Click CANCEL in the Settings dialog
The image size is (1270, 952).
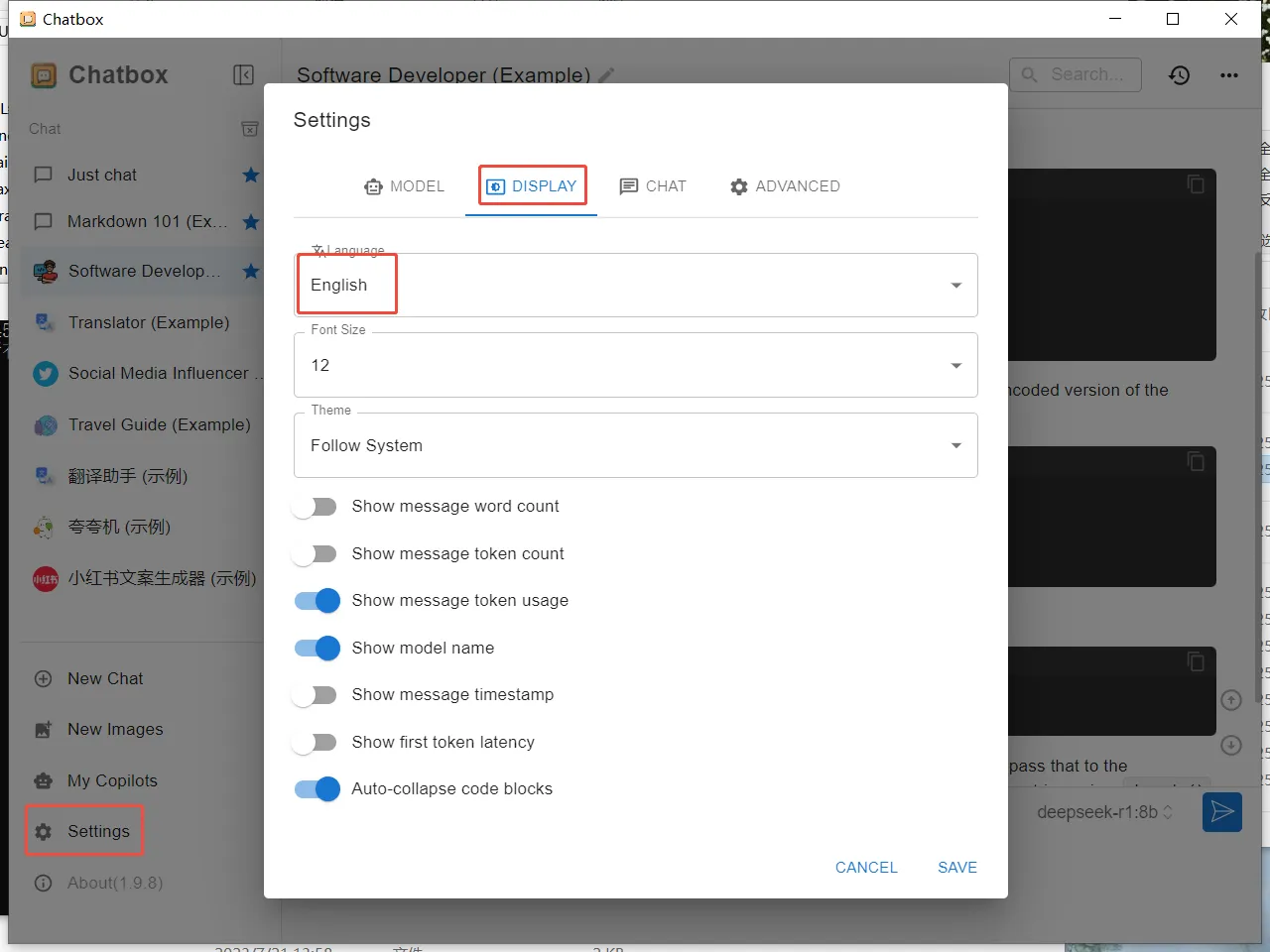pos(866,868)
